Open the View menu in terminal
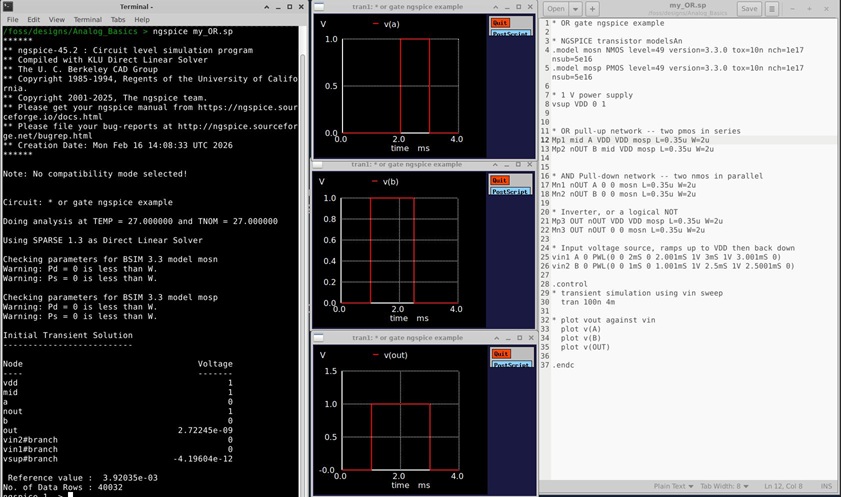The width and height of the screenshot is (841, 497). 57,19
